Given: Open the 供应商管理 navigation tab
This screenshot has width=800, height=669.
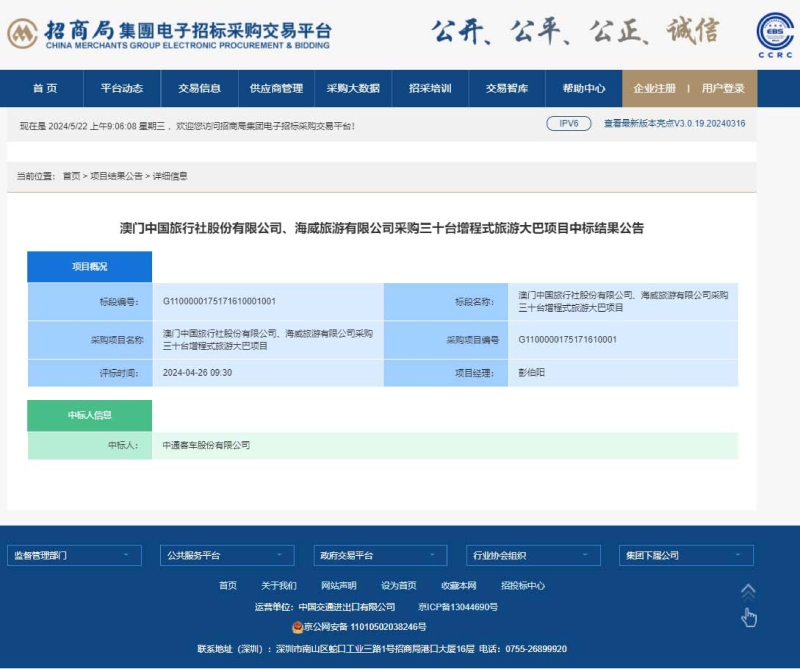Looking at the screenshot, I should pyautogui.click(x=277, y=88).
